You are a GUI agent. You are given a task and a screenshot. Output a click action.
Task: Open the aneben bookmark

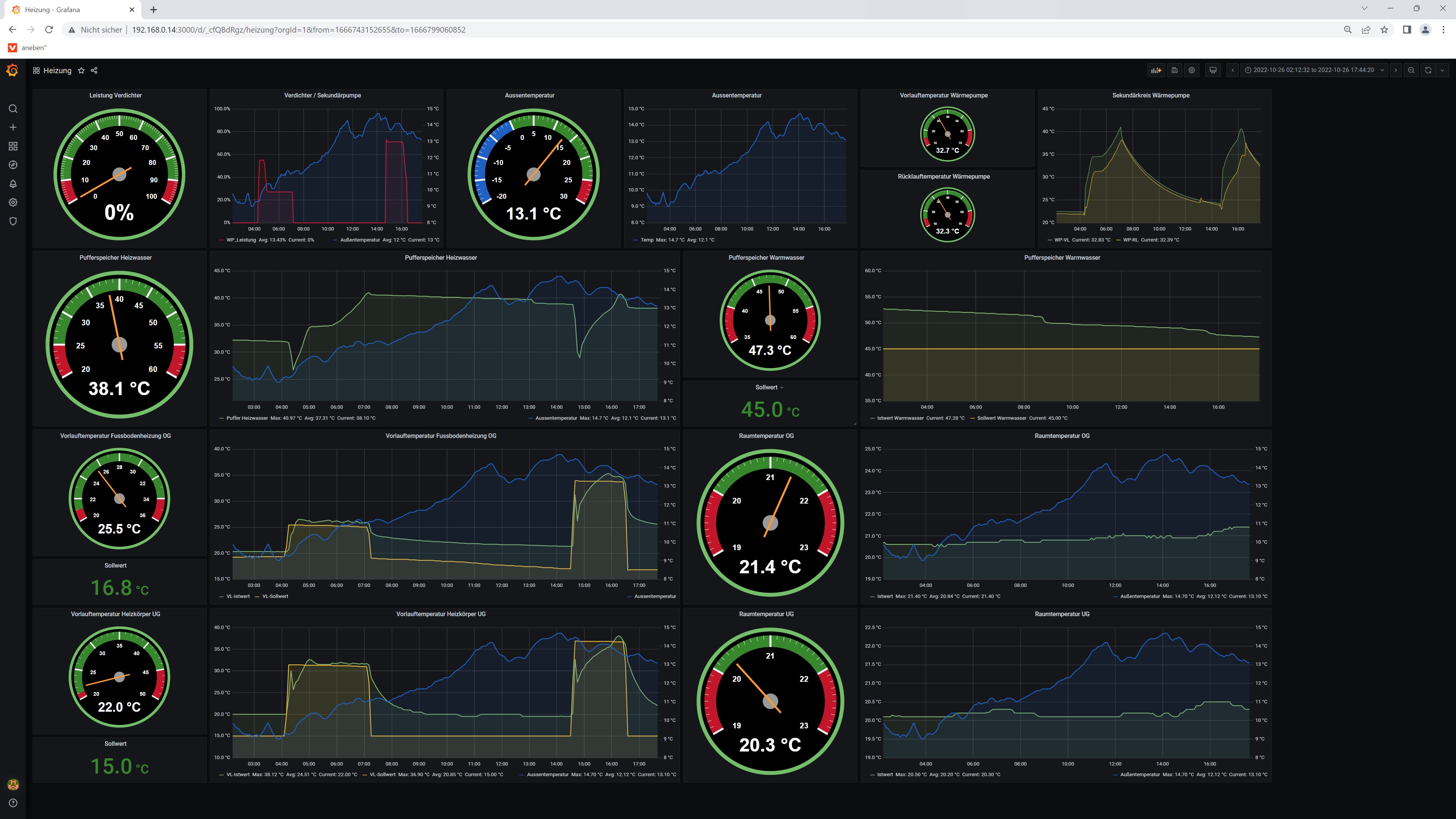tap(28, 47)
